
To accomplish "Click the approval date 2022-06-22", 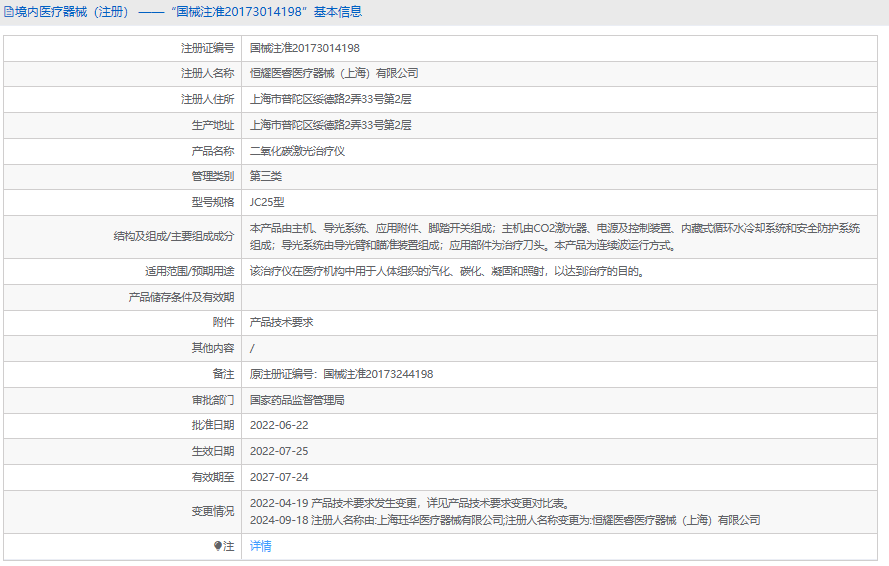I will click(279, 425).
